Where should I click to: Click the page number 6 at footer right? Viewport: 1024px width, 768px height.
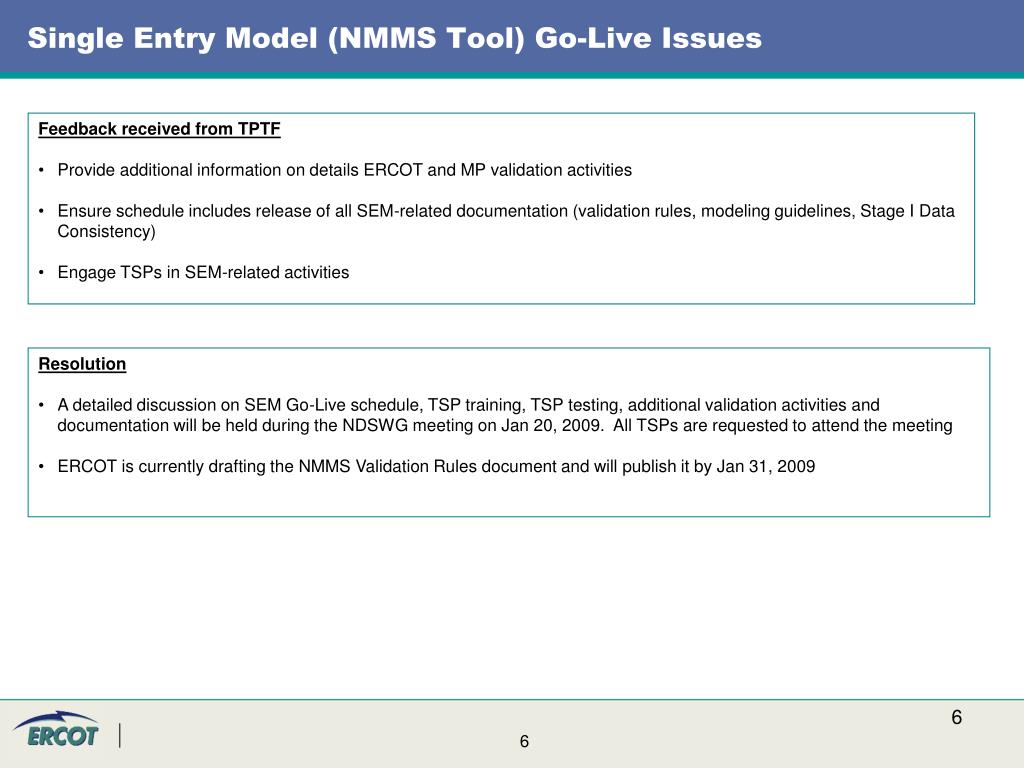point(957,717)
